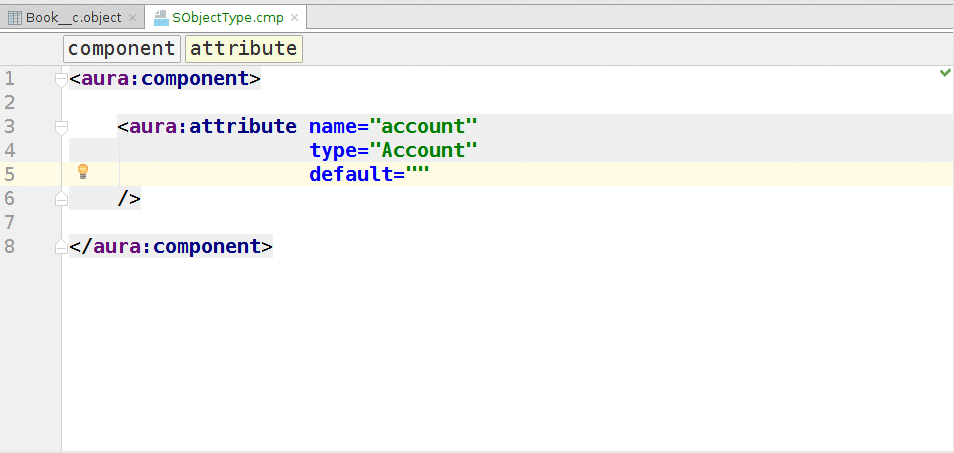Click the name value "account"
The image size is (954, 453).
click(x=423, y=126)
